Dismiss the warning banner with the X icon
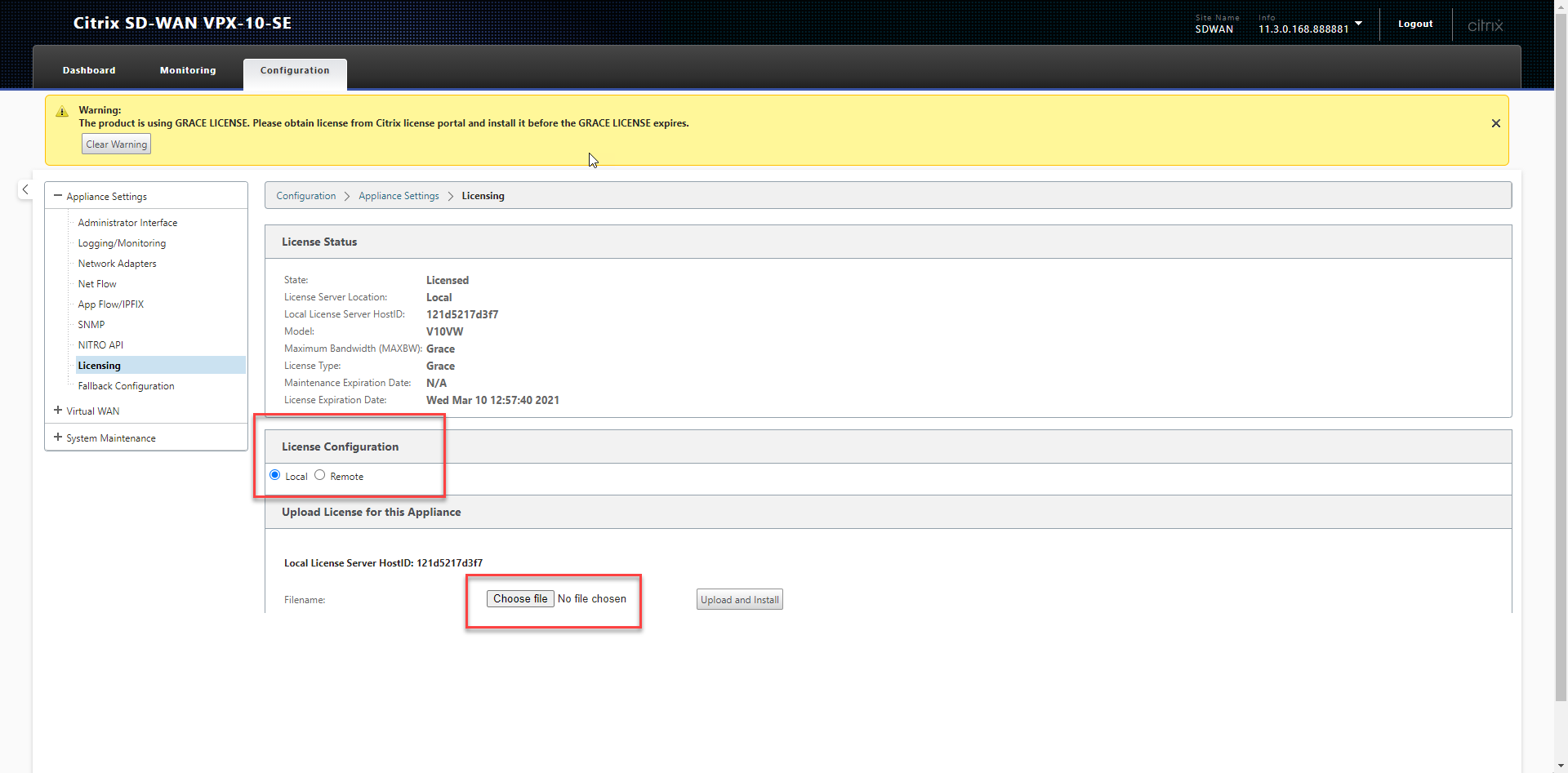Image resolution: width=1568 pixels, height=773 pixels. pos(1495,123)
